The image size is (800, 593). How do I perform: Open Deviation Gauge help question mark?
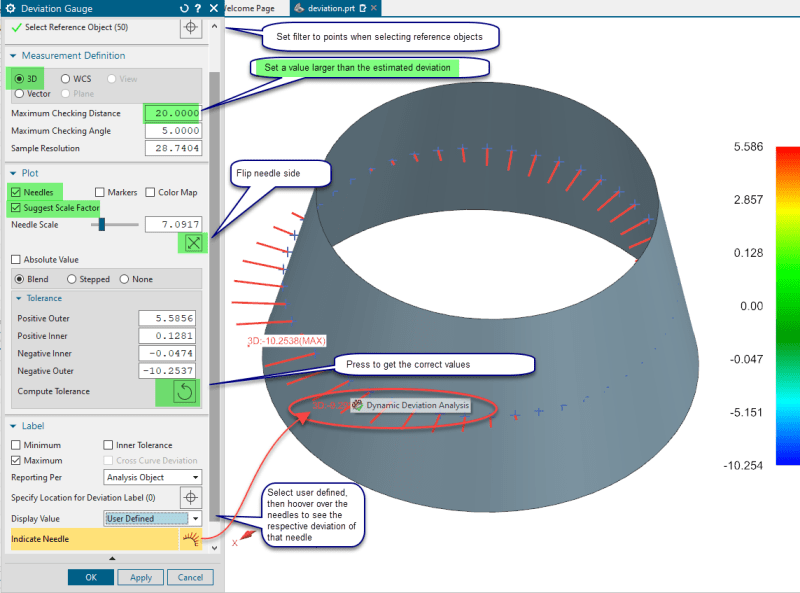pyautogui.click(x=198, y=8)
